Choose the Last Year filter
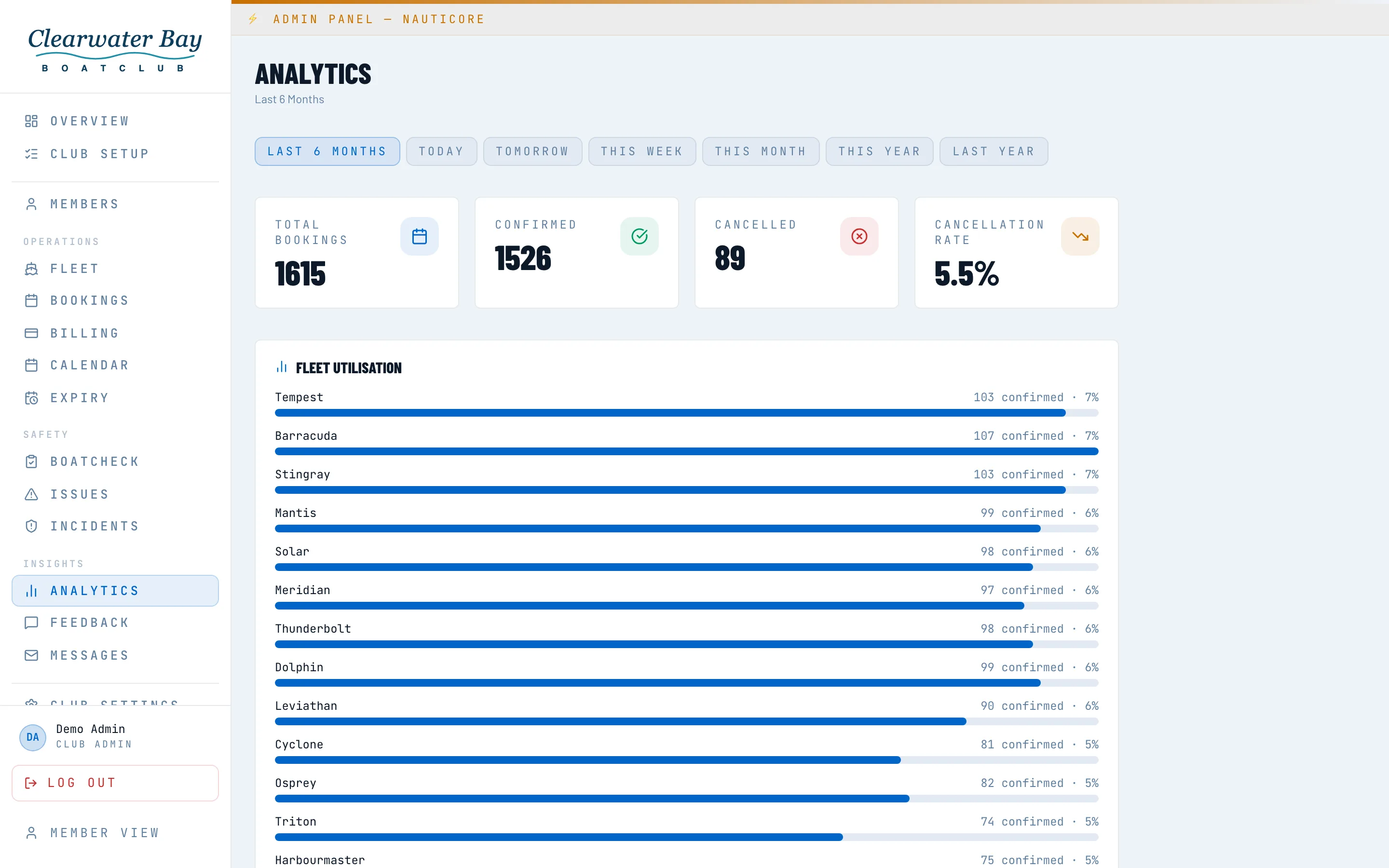The height and width of the screenshot is (868, 1389). pyautogui.click(x=994, y=151)
